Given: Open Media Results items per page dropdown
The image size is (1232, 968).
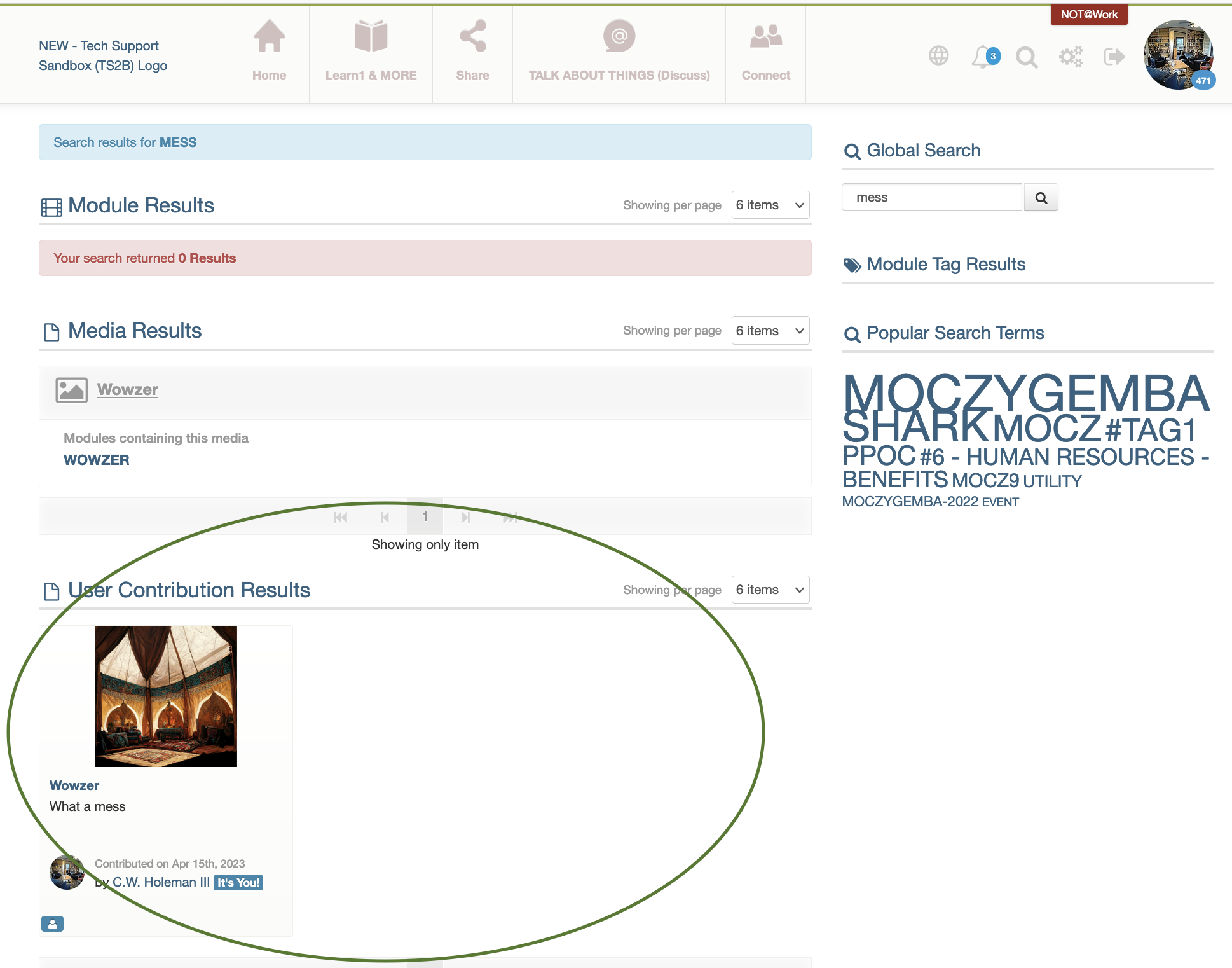Looking at the screenshot, I should 770,331.
